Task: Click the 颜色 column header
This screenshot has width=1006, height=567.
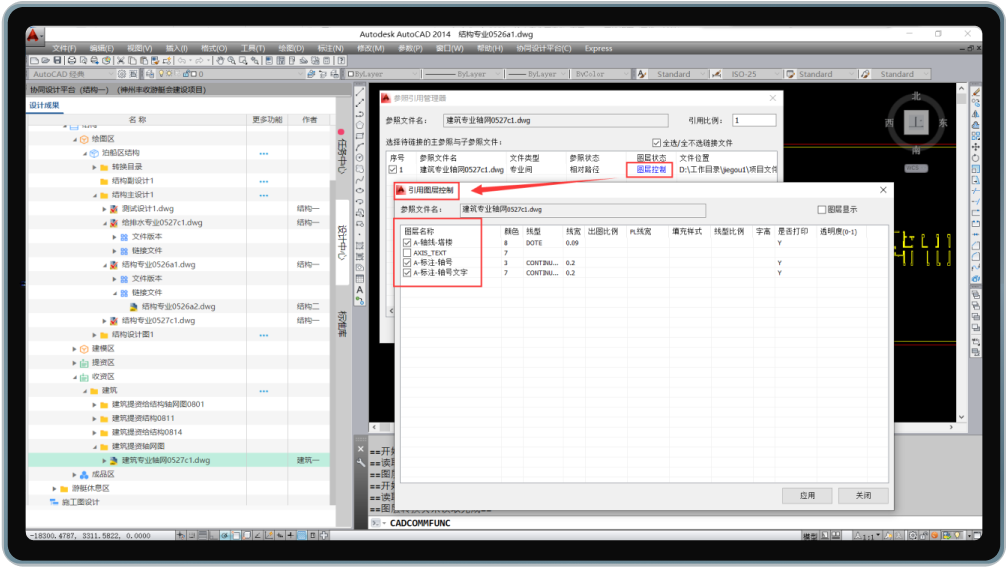Action: 511,232
